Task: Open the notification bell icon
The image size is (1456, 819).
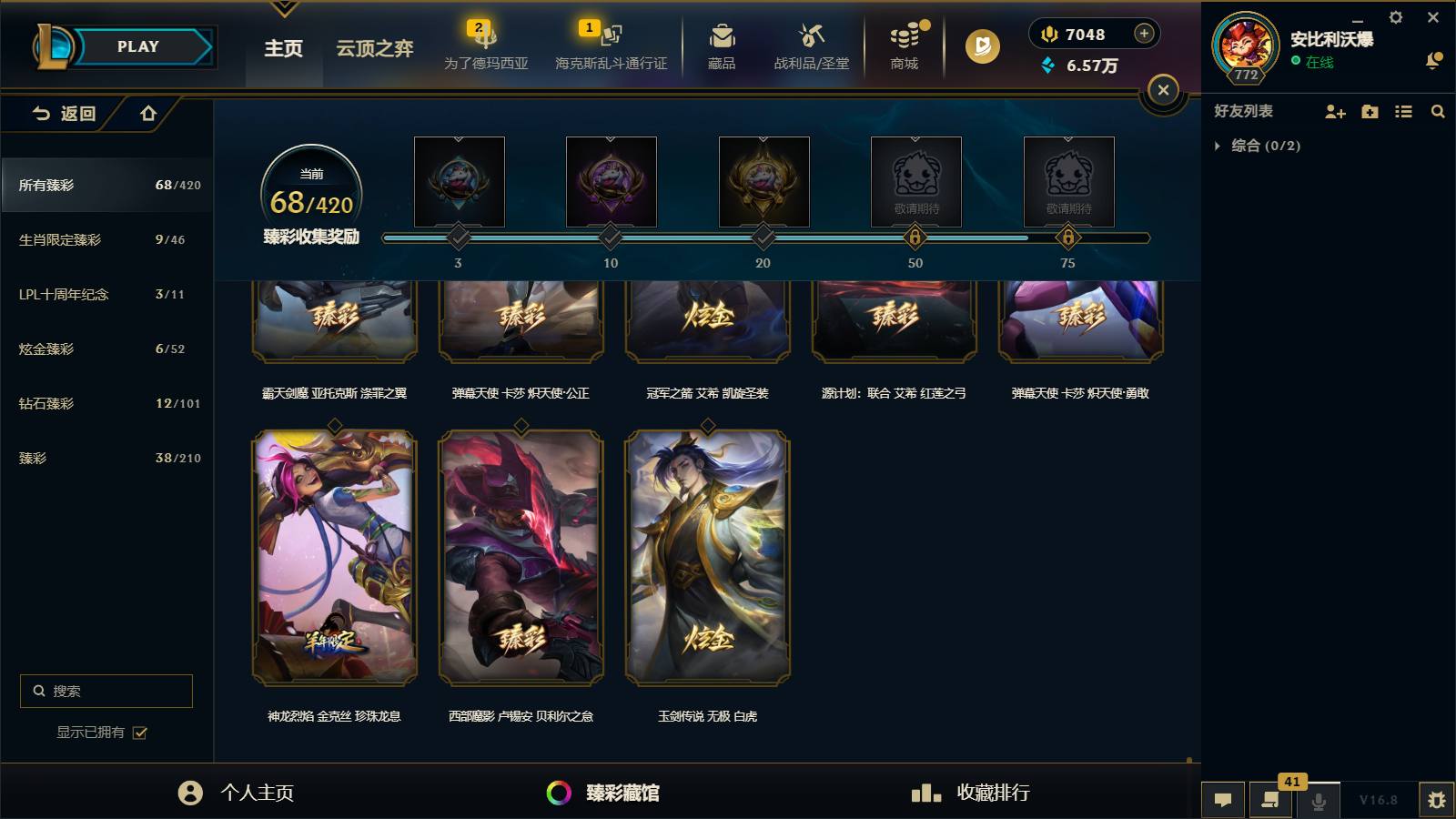Action: click(x=1433, y=61)
